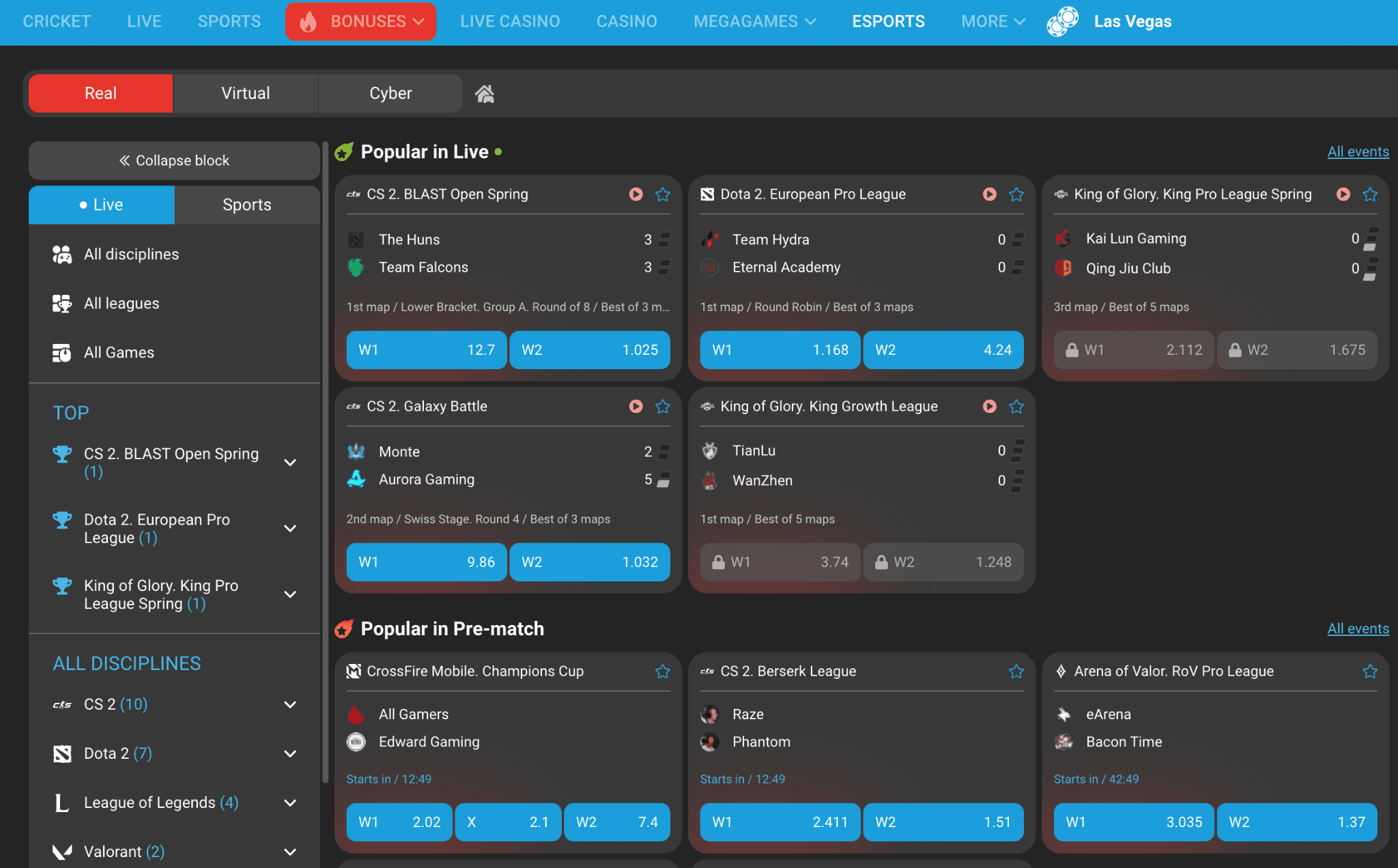
Task: Open the MORE dropdown in the top bar
Action: (x=991, y=21)
